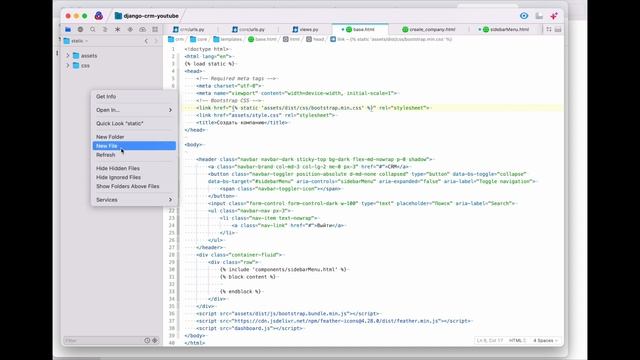Screen dimensions: 640x360
Task: Click the head element breadcrumb
Action: click(x=315, y=39)
